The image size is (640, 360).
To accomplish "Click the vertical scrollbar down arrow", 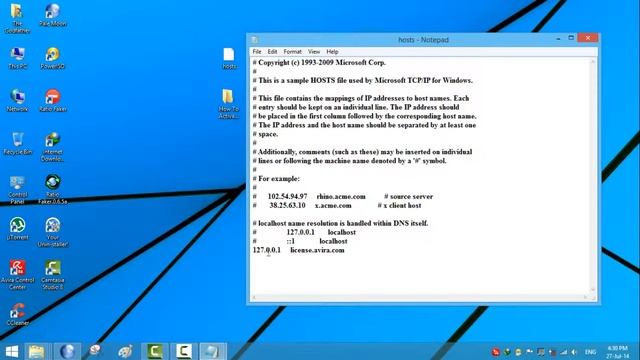I will click(x=593, y=290).
